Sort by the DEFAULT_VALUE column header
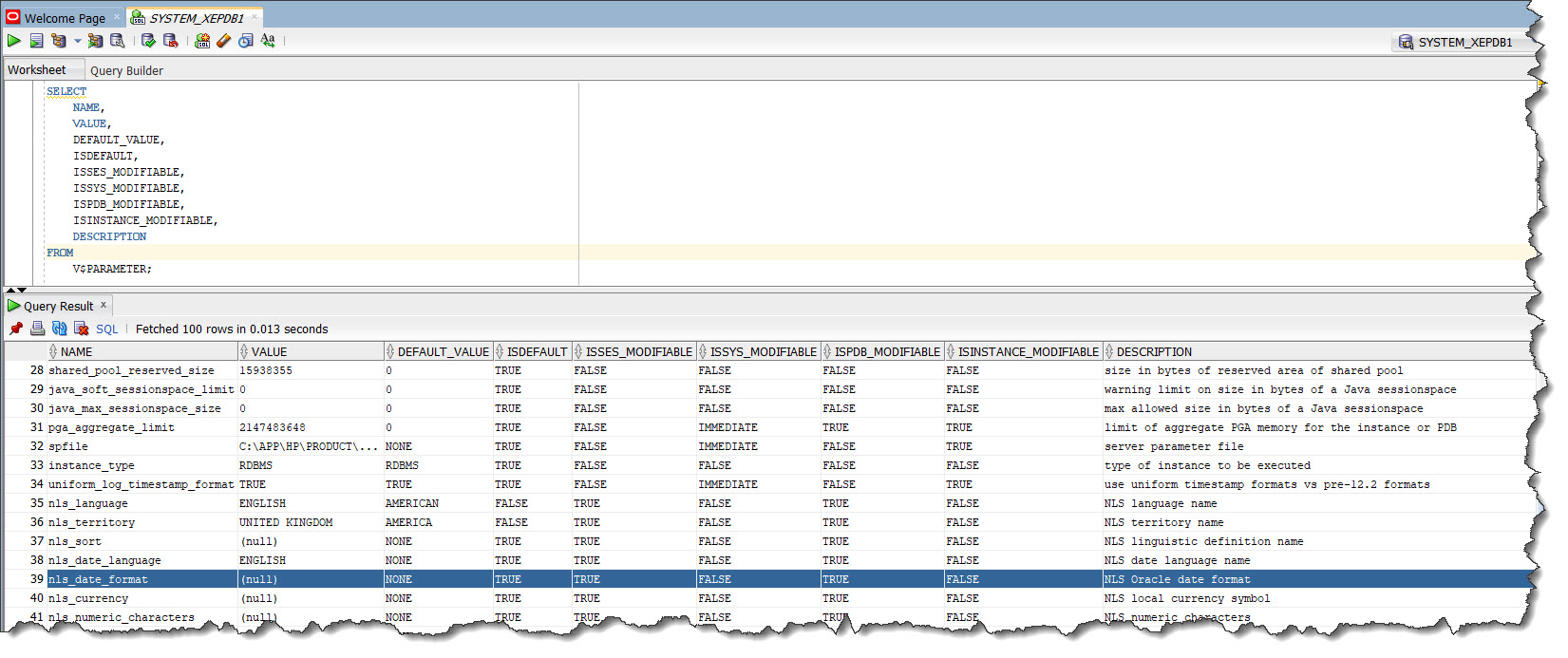This screenshot has width=1568, height=658. coord(439,351)
